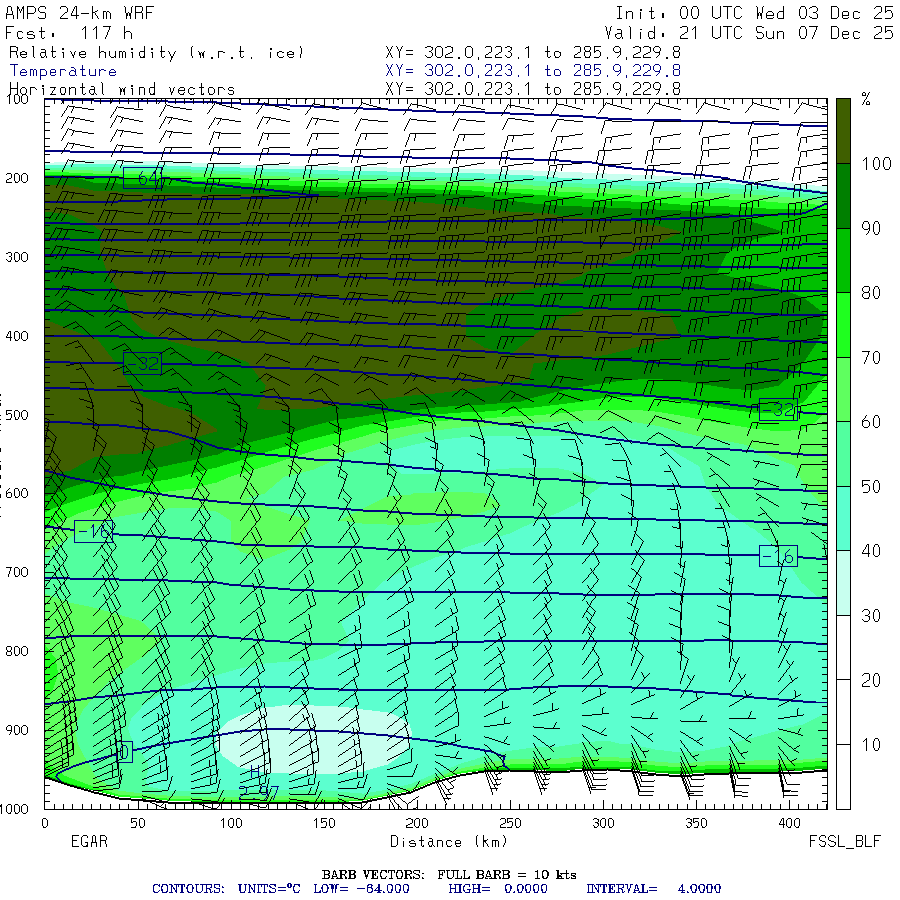Viewport: 900px width, 900px height.
Task: Click the right -16 contour label
Action: [778, 556]
